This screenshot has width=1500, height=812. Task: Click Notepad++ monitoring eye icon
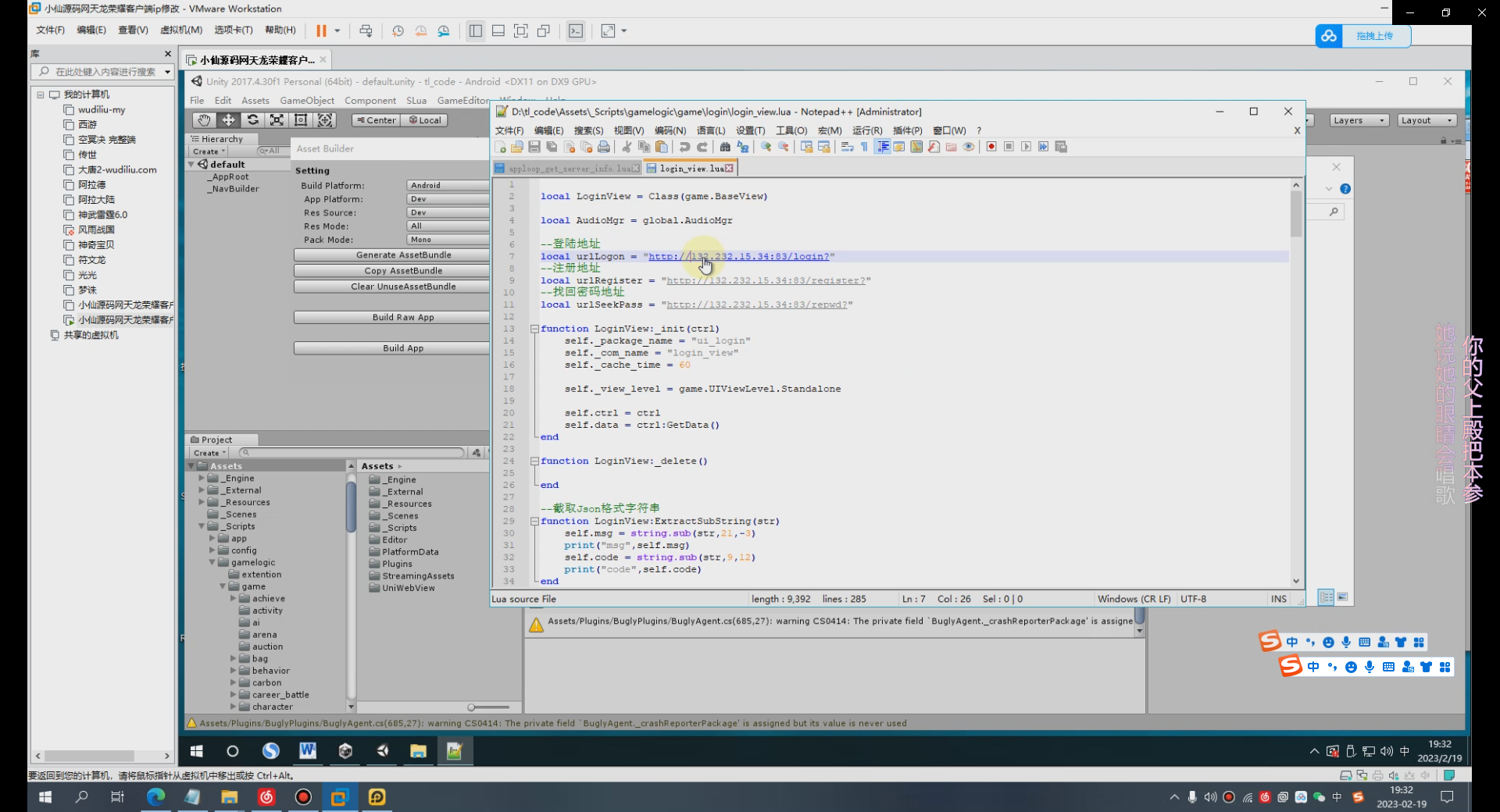point(969,147)
